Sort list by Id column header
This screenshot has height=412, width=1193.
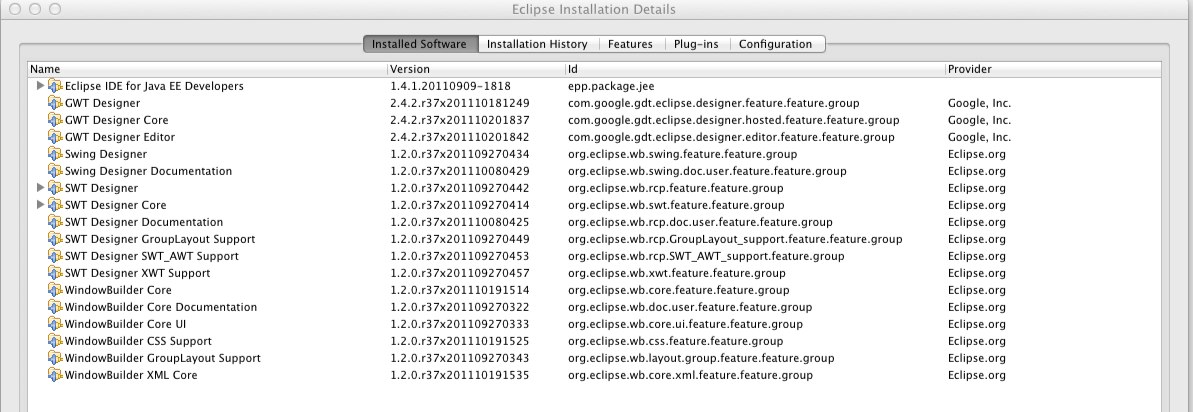click(755, 69)
